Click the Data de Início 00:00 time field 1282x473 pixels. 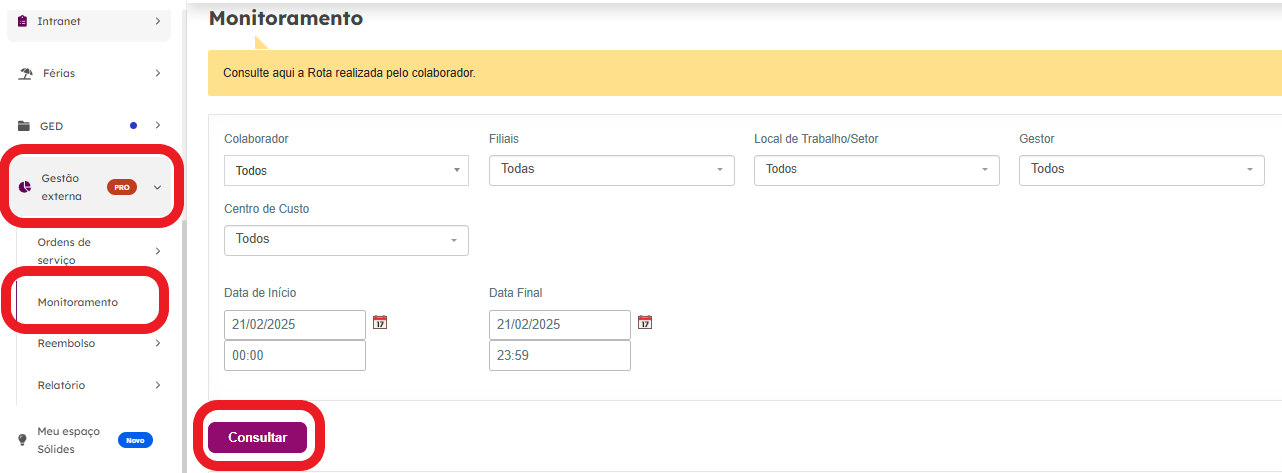295,356
